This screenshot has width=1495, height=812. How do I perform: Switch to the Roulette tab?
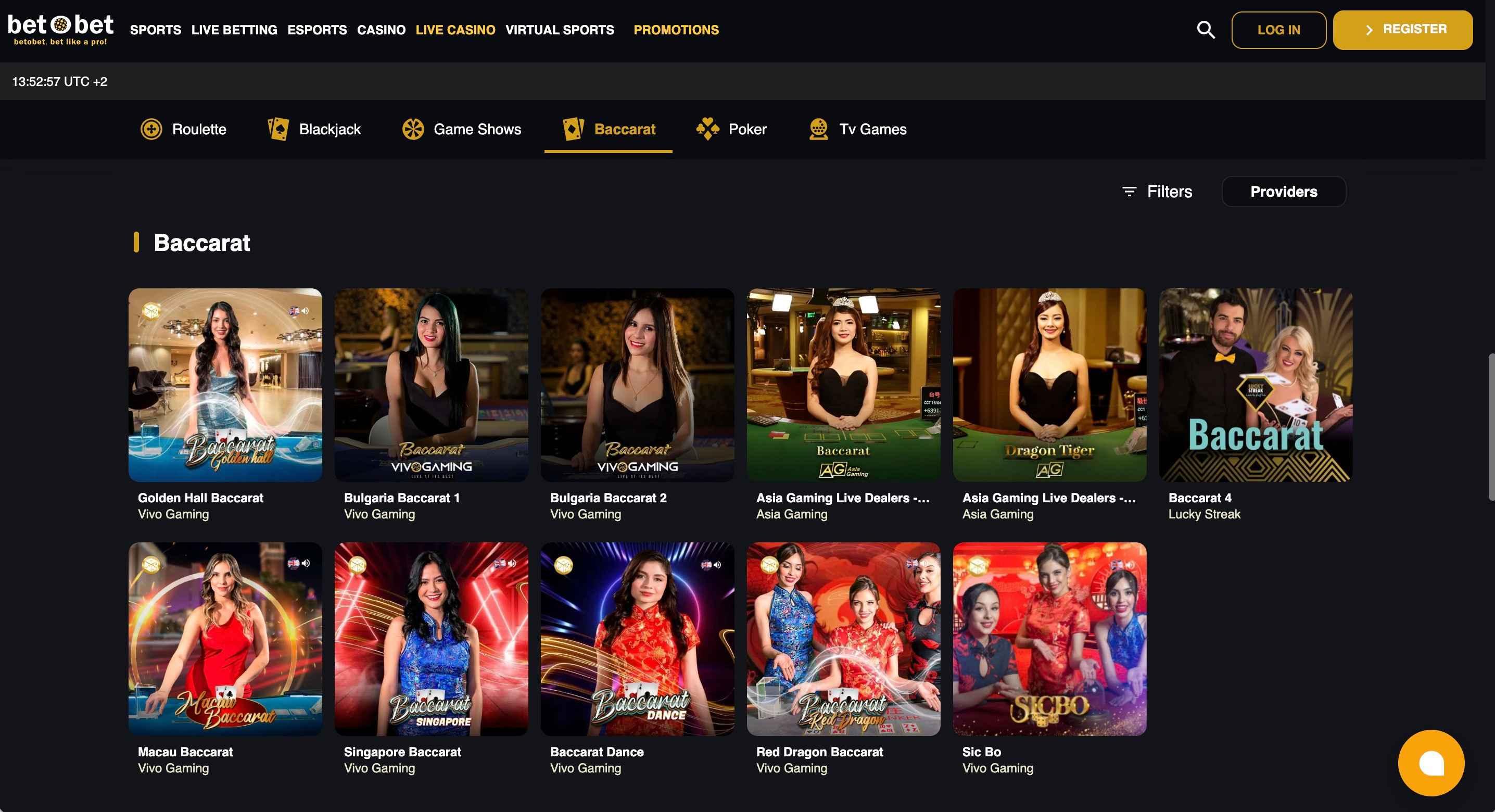[x=183, y=129]
